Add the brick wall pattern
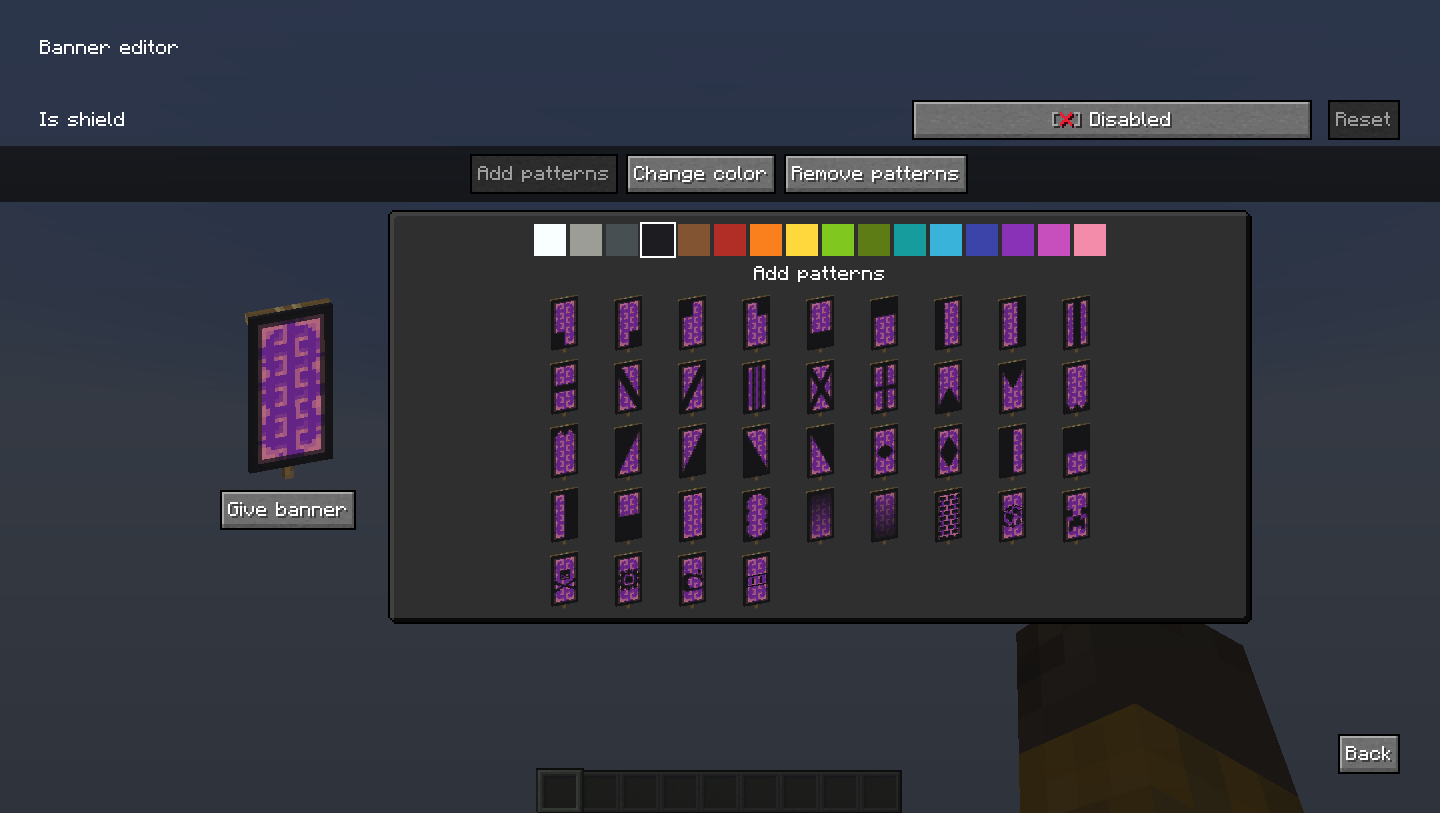The width and height of the screenshot is (1440, 813). click(948, 515)
